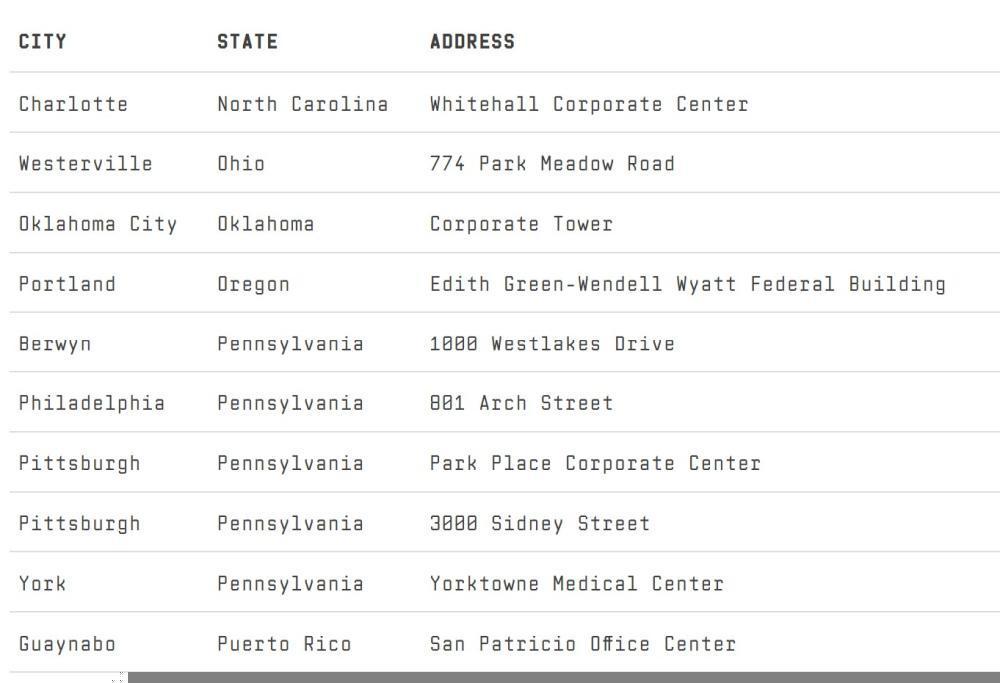Sort by the STATE column header
1000x683 pixels.
tap(247, 42)
